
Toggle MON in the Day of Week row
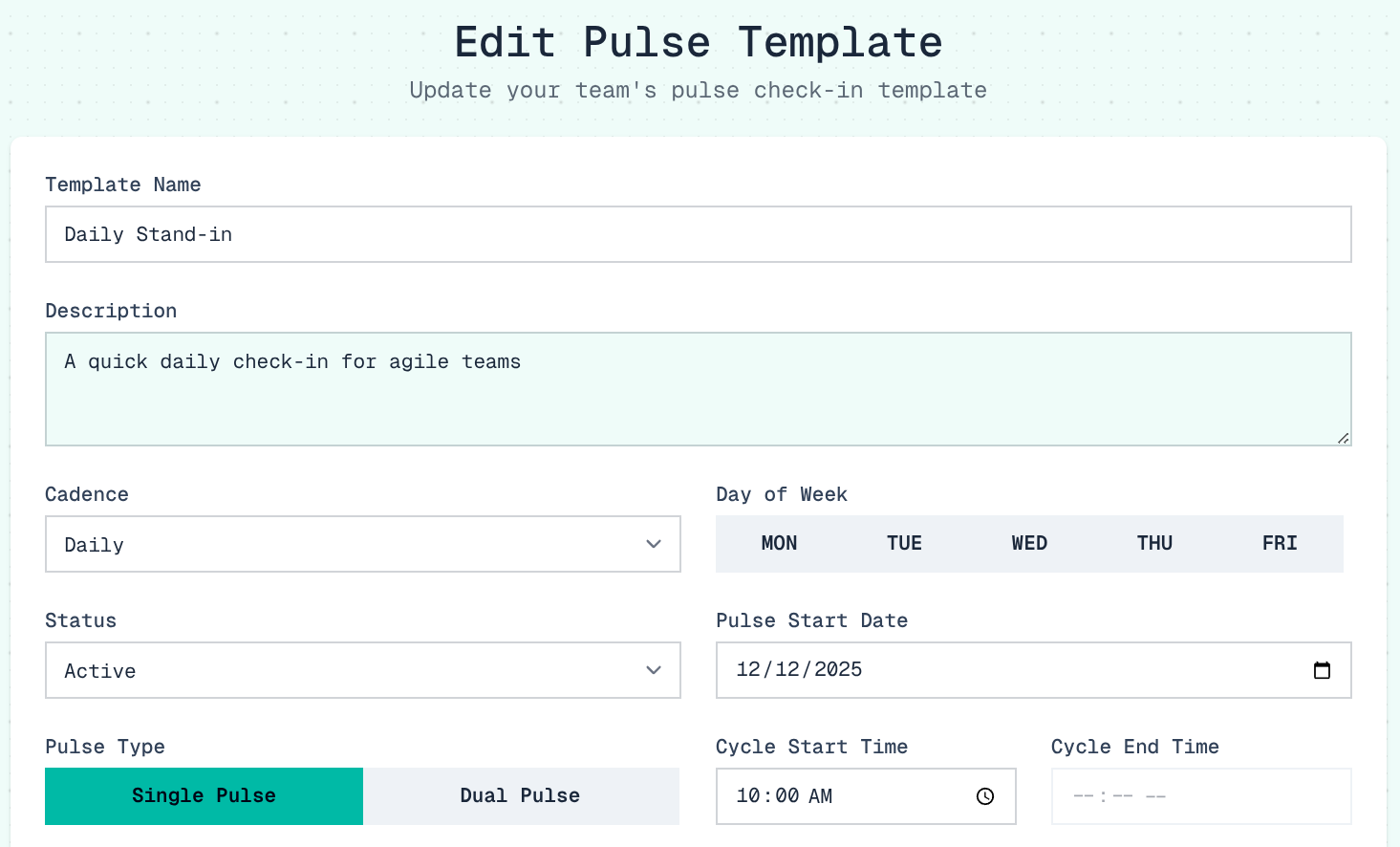coord(779,543)
